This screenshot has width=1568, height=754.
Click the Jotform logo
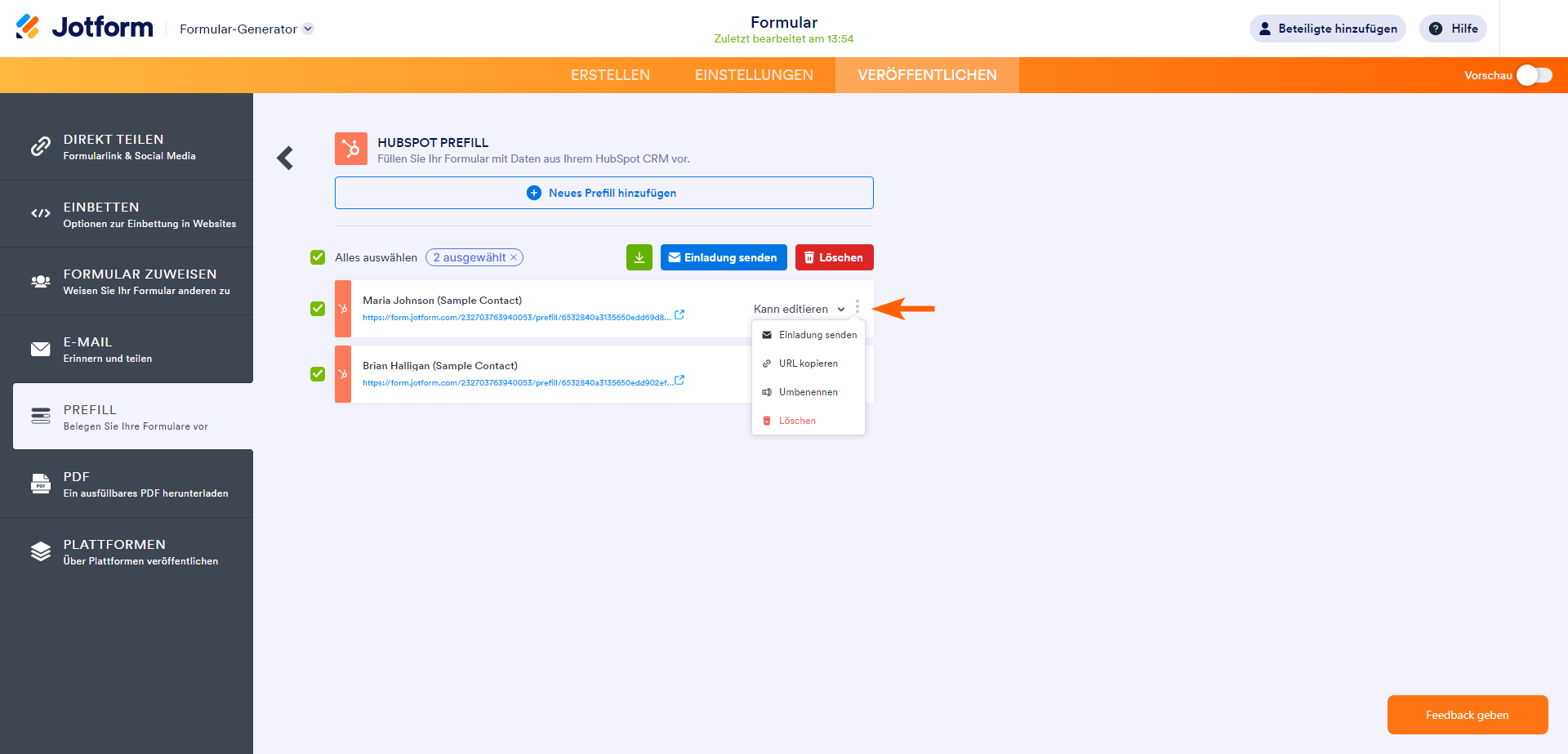[84, 28]
